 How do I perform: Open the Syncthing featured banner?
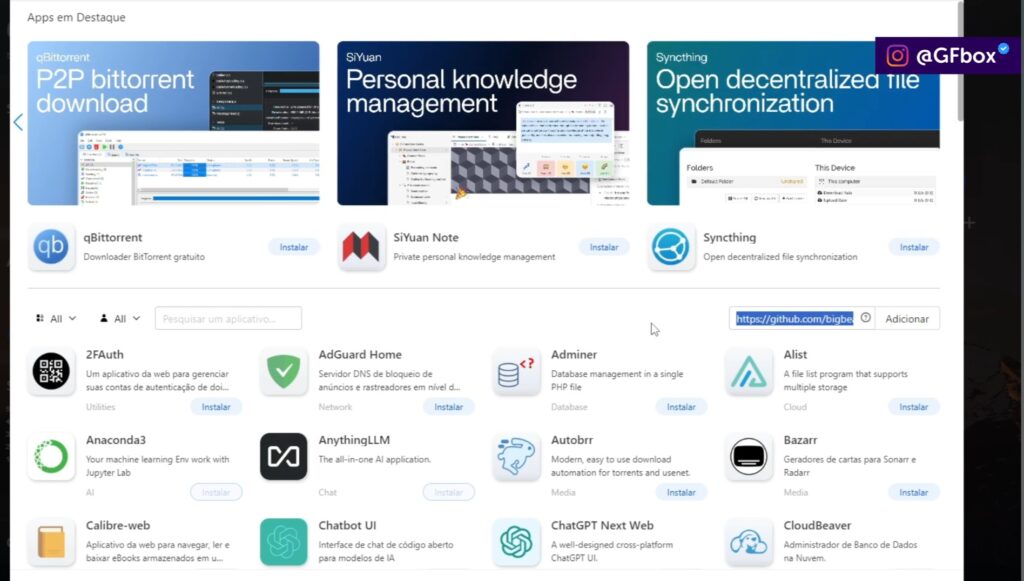point(793,123)
